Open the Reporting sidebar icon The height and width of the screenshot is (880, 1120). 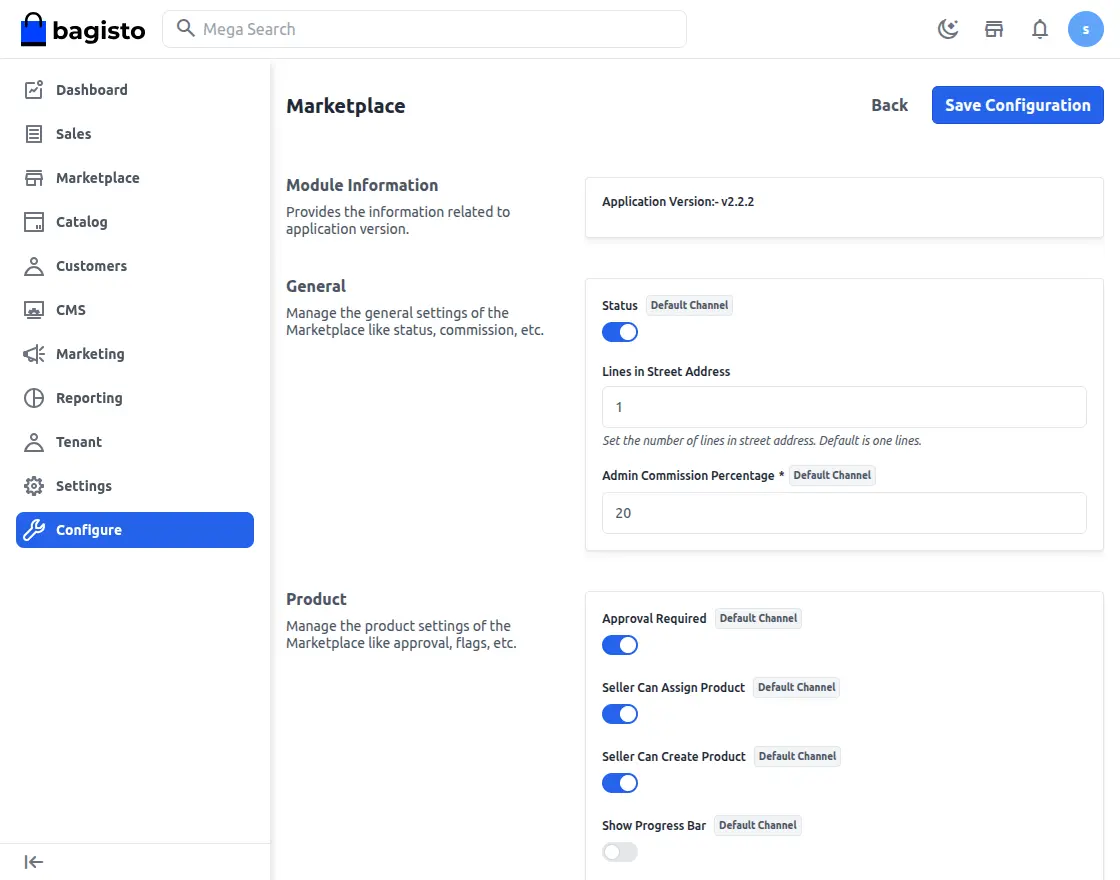[33, 397]
